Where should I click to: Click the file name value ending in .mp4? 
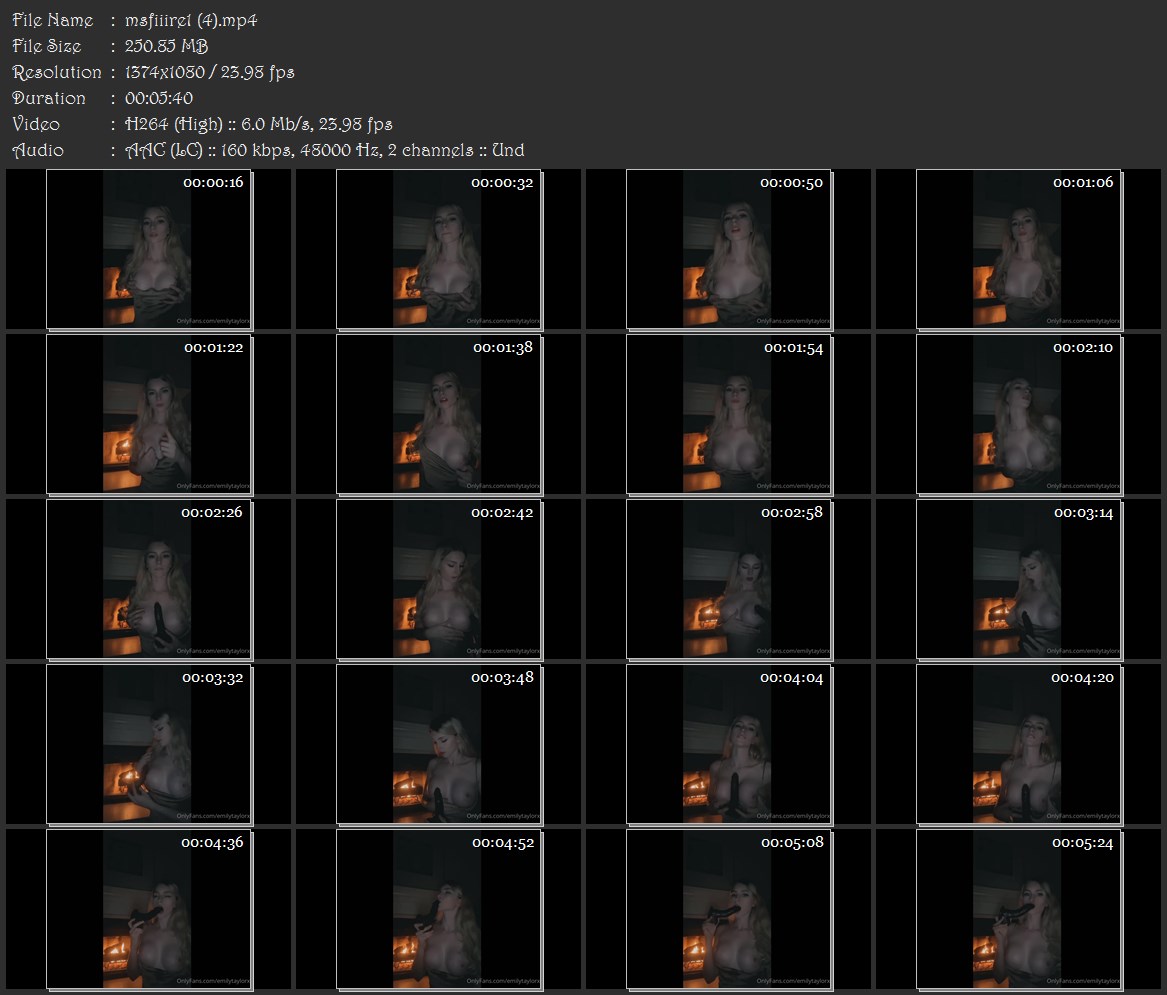point(191,21)
